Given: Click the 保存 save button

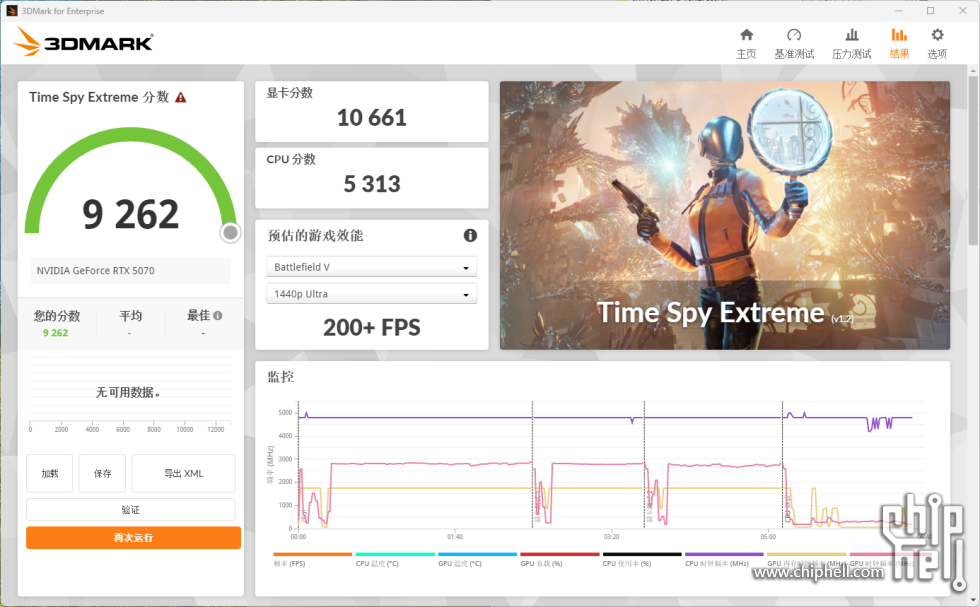Looking at the screenshot, I should pyautogui.click(x=102, y=473).
